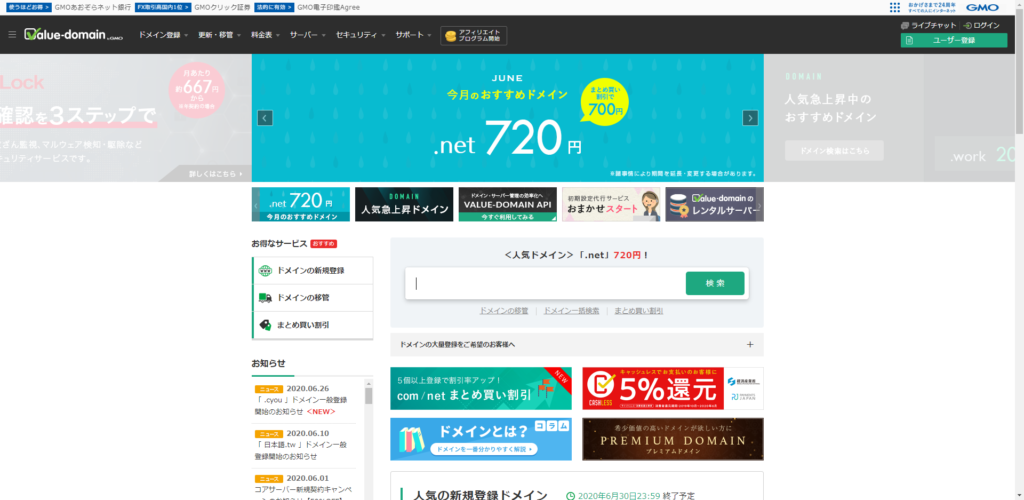Click 法的に有効 blue tag
Screen dimensions: 1024x500
click(x=274, y=7)
